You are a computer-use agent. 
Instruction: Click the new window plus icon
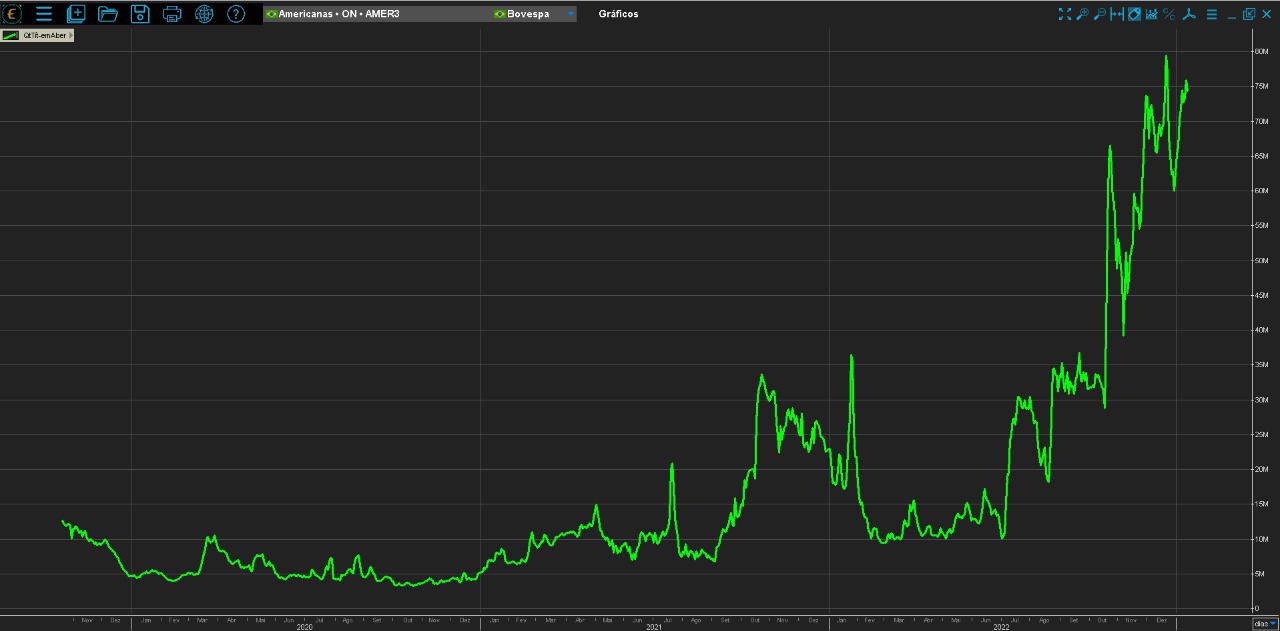click(76, 14)
